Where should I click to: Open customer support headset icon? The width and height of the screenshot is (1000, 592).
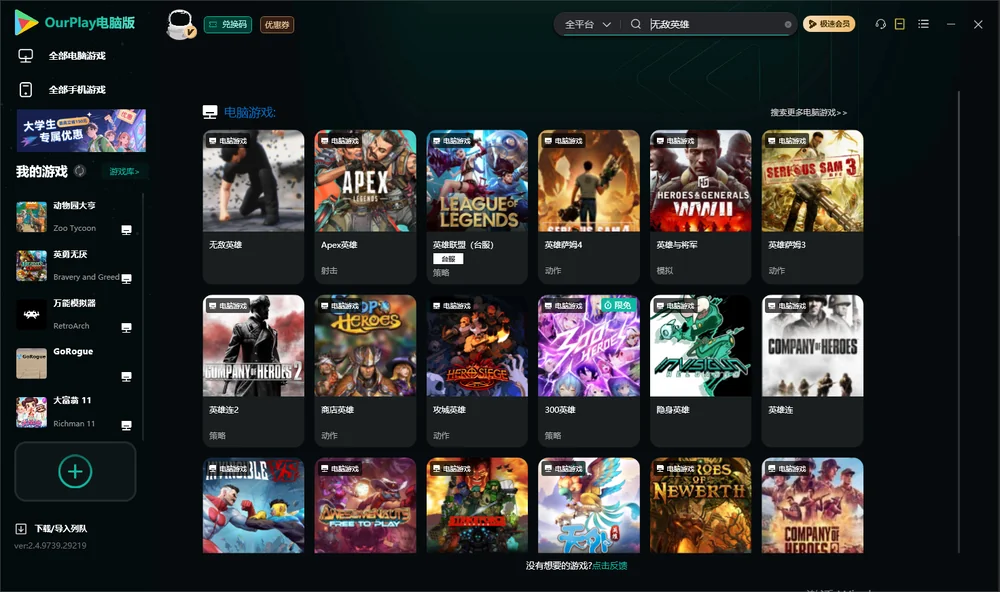click(881, 24)
